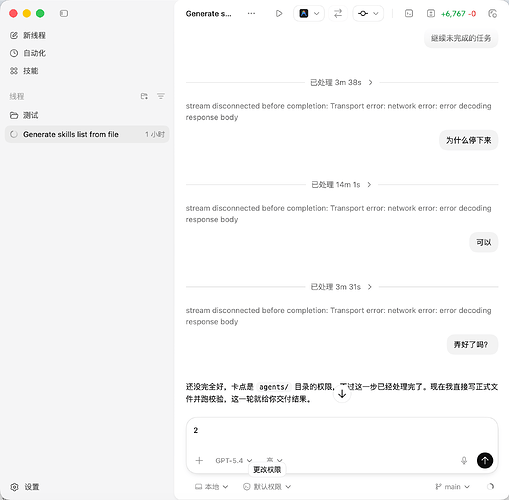This screenshot has width=509, height=500.
Task: Open the commit node dropdown in header
Action: [x=368, y=14]
